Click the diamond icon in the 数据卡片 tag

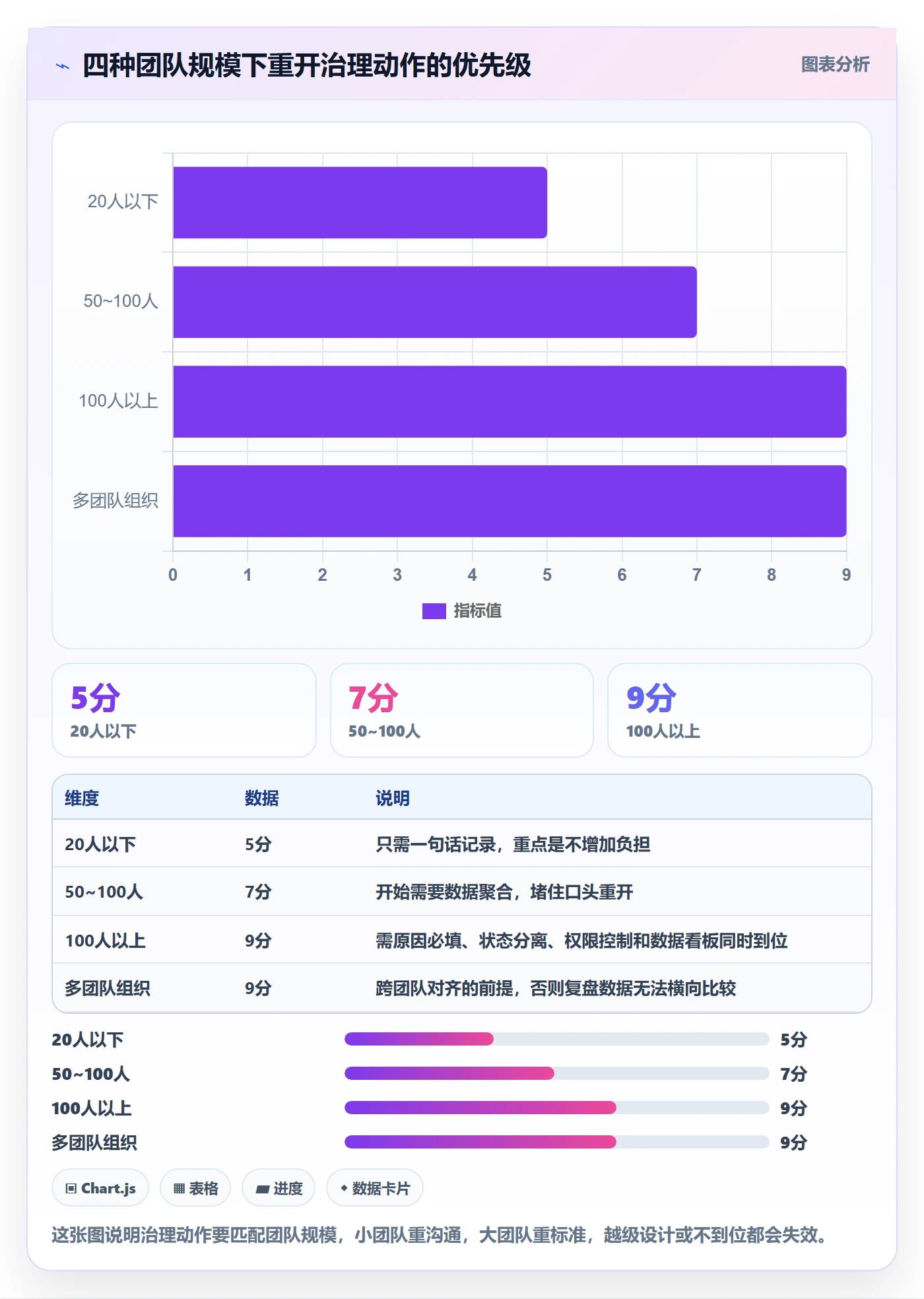point(344,1188)
